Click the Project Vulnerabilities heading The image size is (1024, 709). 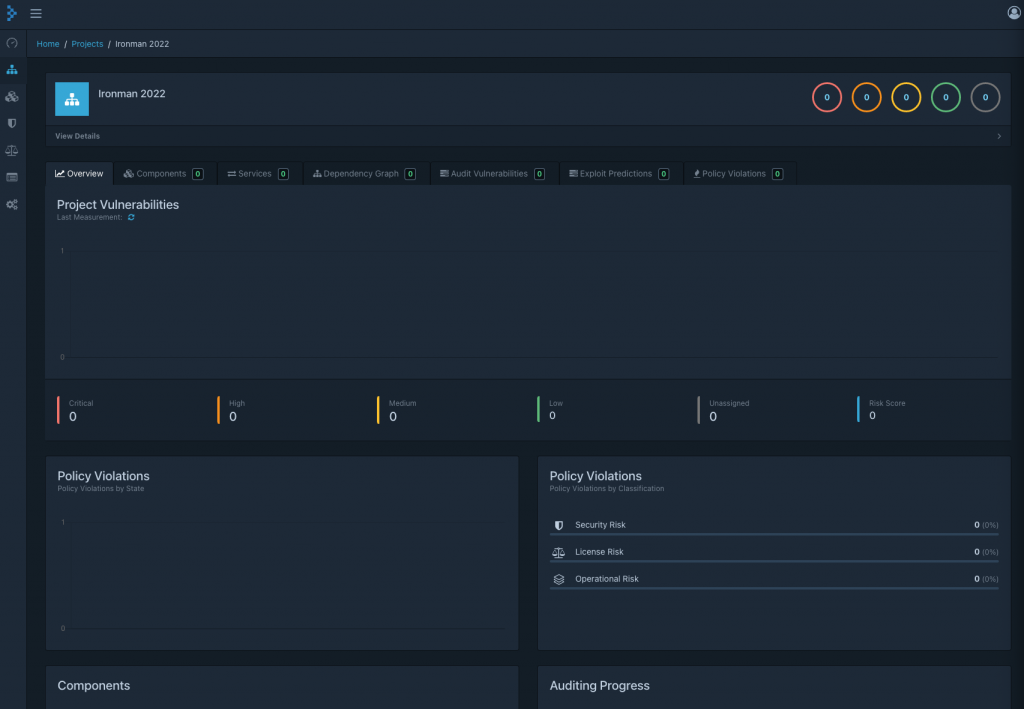click(118, 204)
